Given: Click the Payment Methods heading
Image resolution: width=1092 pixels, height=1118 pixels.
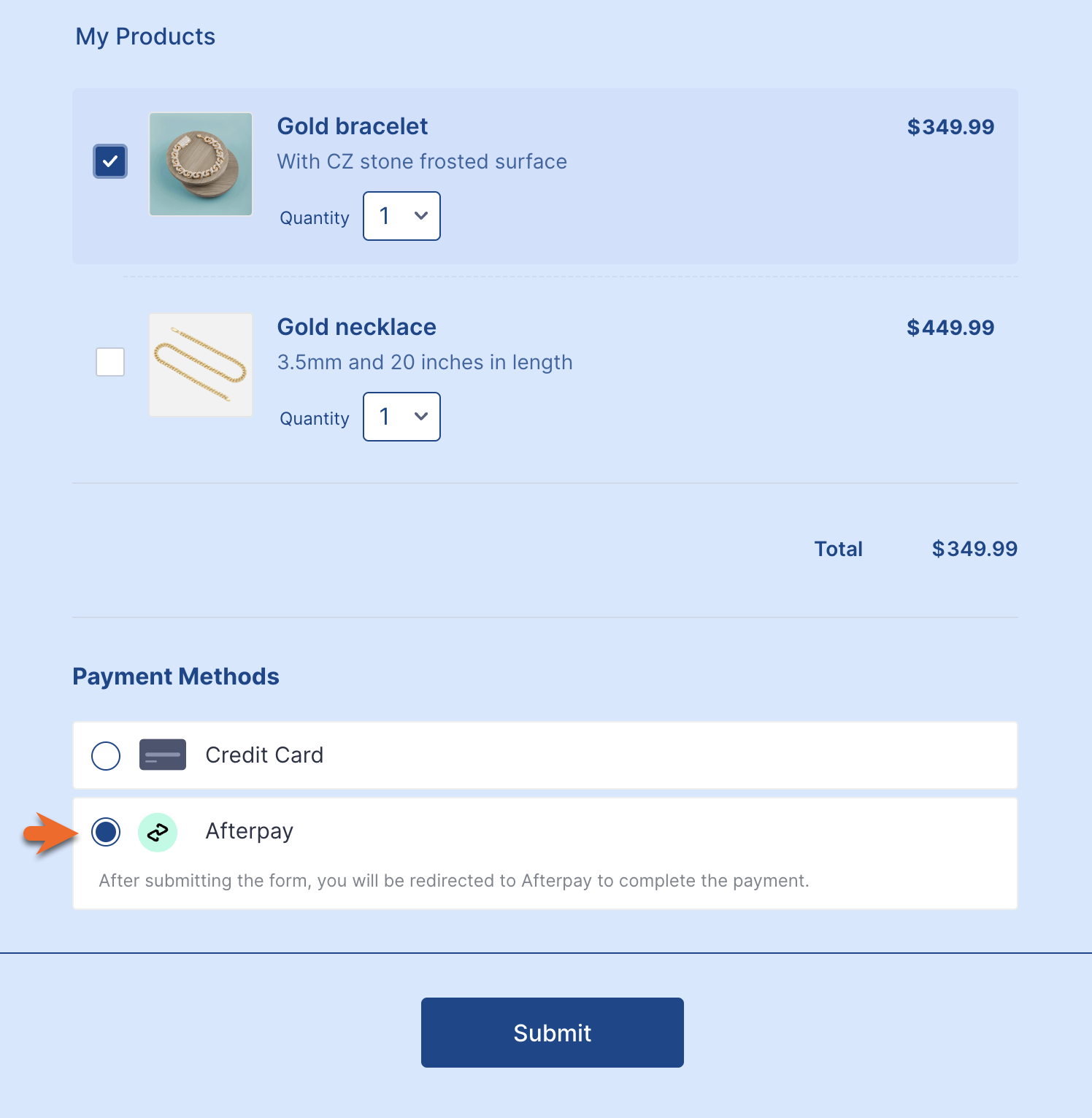Looking at the screenshot, I should (x=176, y=676).
